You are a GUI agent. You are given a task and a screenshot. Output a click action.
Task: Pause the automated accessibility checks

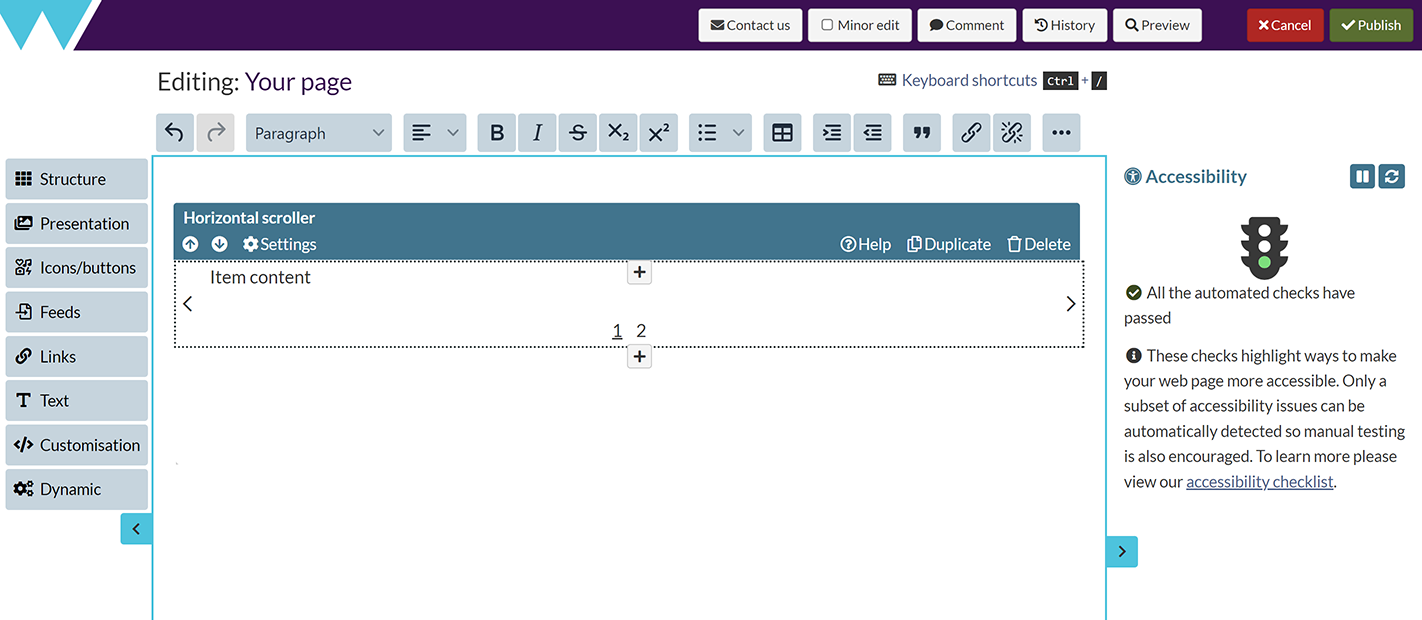coord(1362,176)
